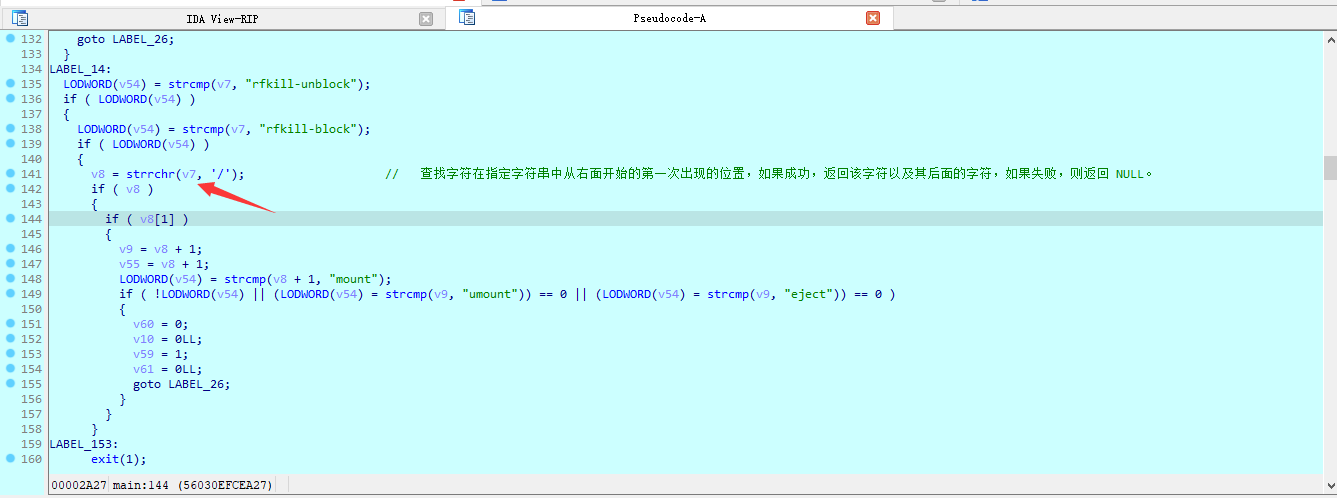
Task: Set breakpoint marker on line 147
Action: pyautogui.click(x=10, y=264)
